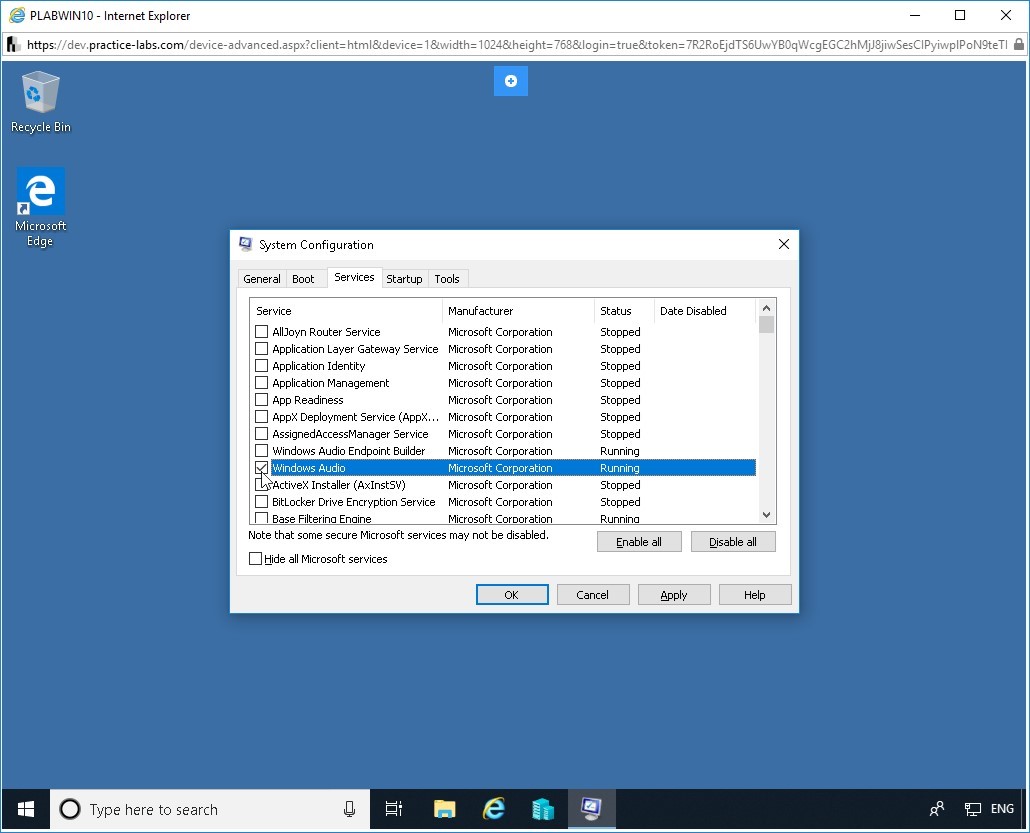Sort by the Status column header
Viewport: 1030px width, 833px height.
[624, 311]
